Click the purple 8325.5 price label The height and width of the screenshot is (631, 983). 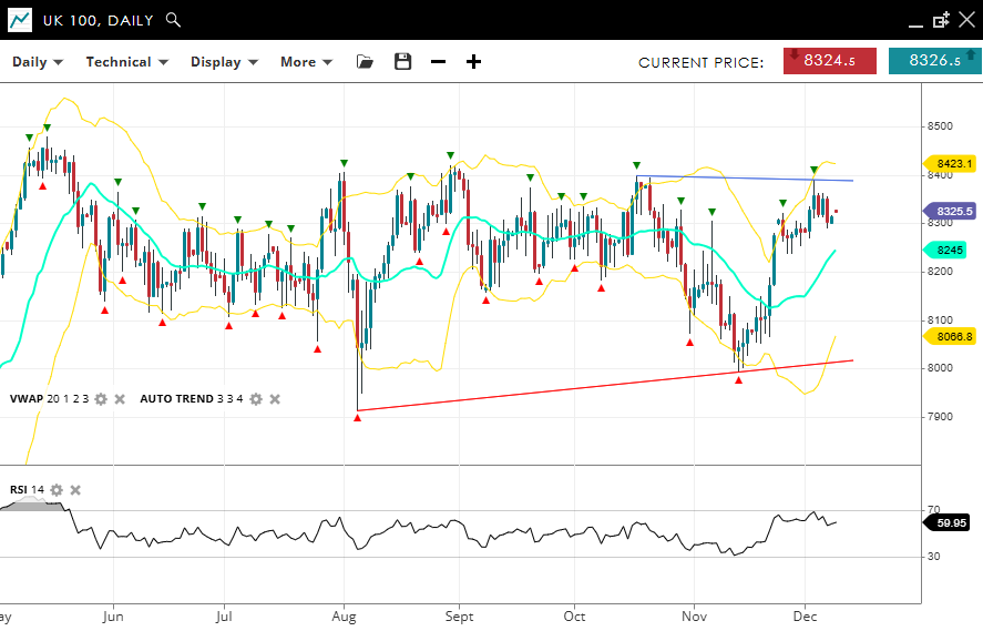coord(954,212)
